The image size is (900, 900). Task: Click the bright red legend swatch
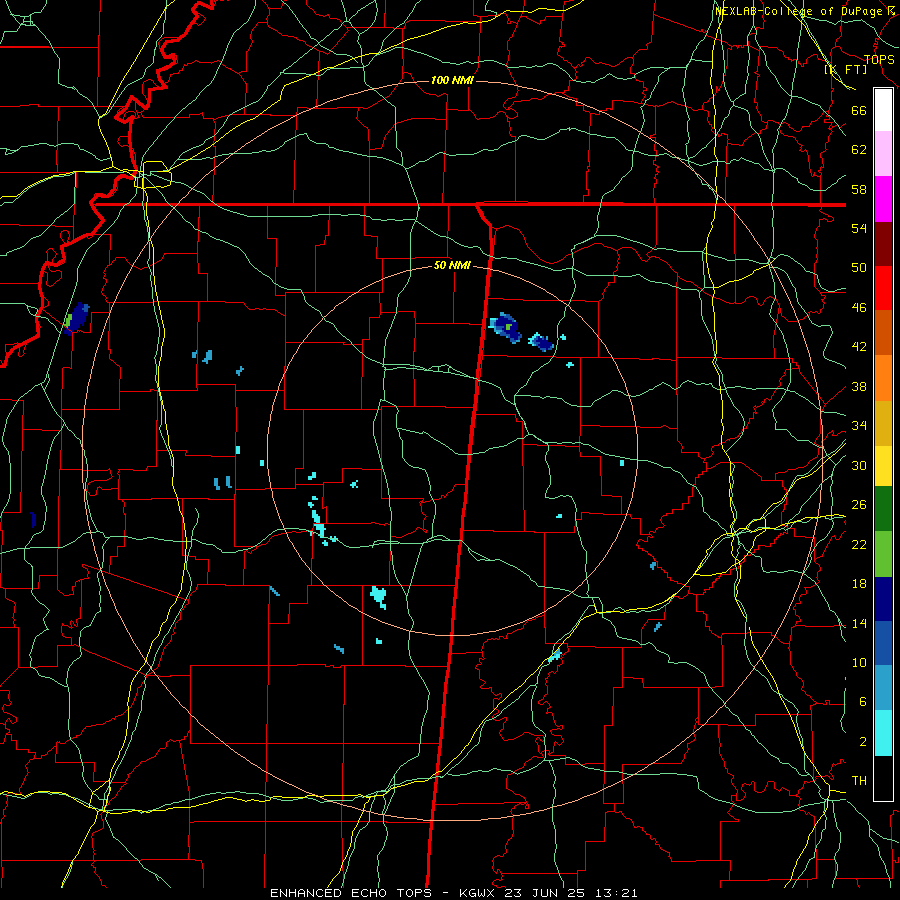click(x=883, y=288)
